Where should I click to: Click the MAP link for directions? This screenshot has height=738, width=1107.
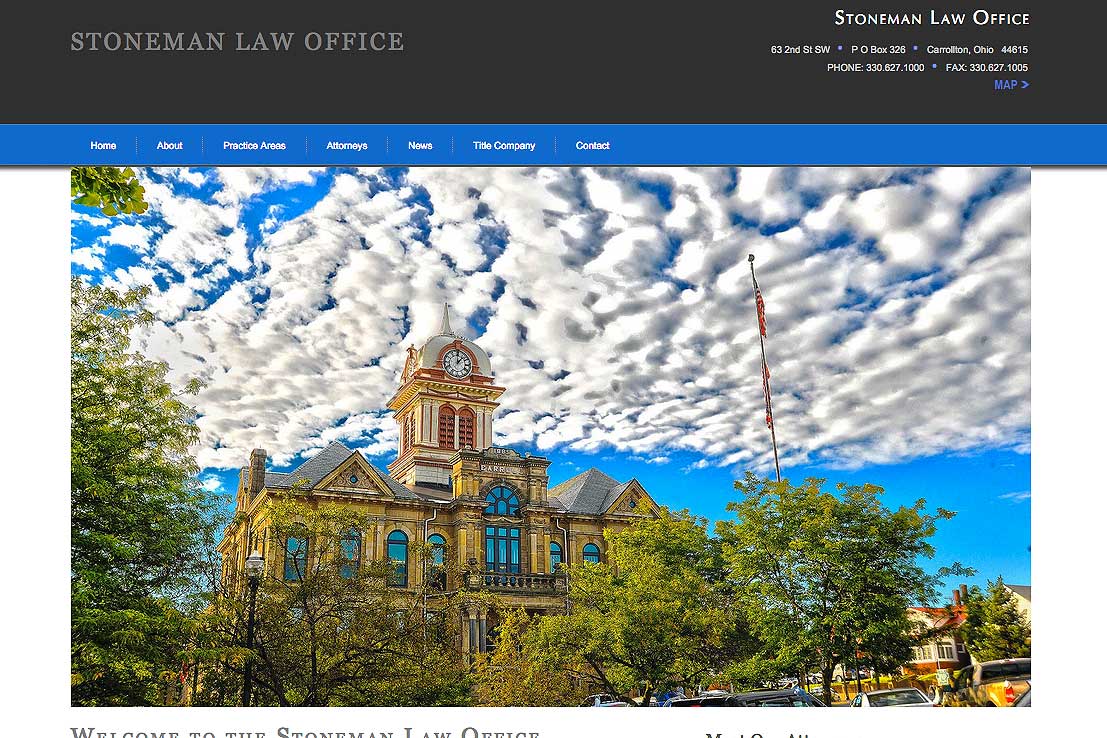(x=1005, y=85)
